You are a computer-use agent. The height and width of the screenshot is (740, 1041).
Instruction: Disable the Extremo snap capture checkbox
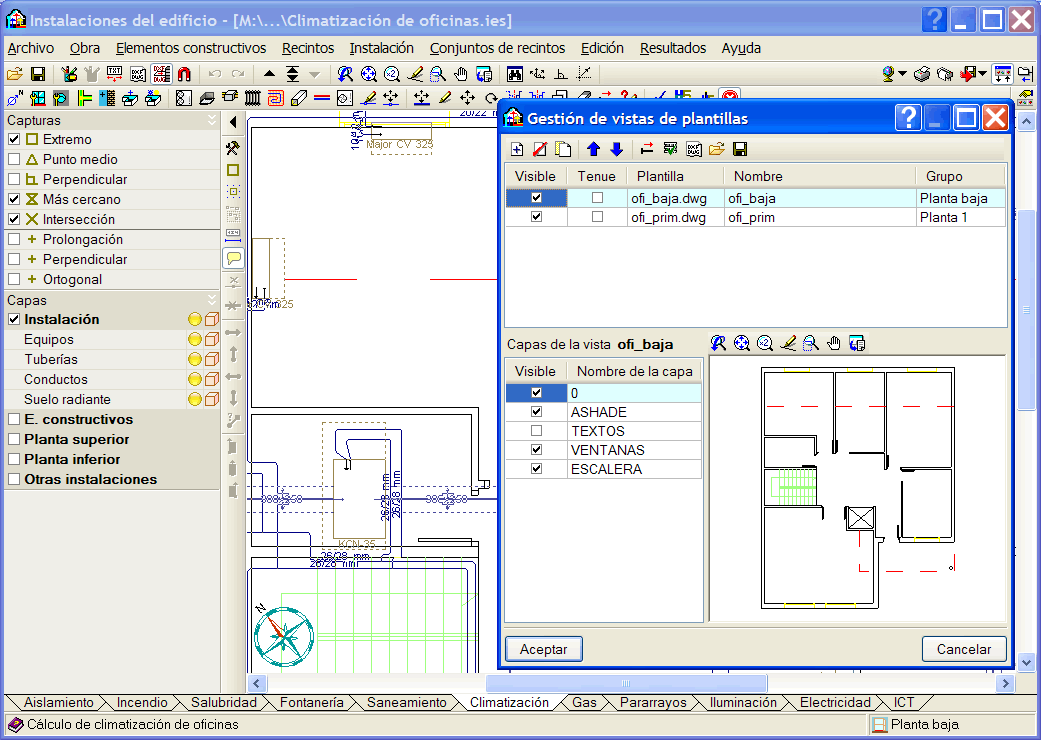14,139
